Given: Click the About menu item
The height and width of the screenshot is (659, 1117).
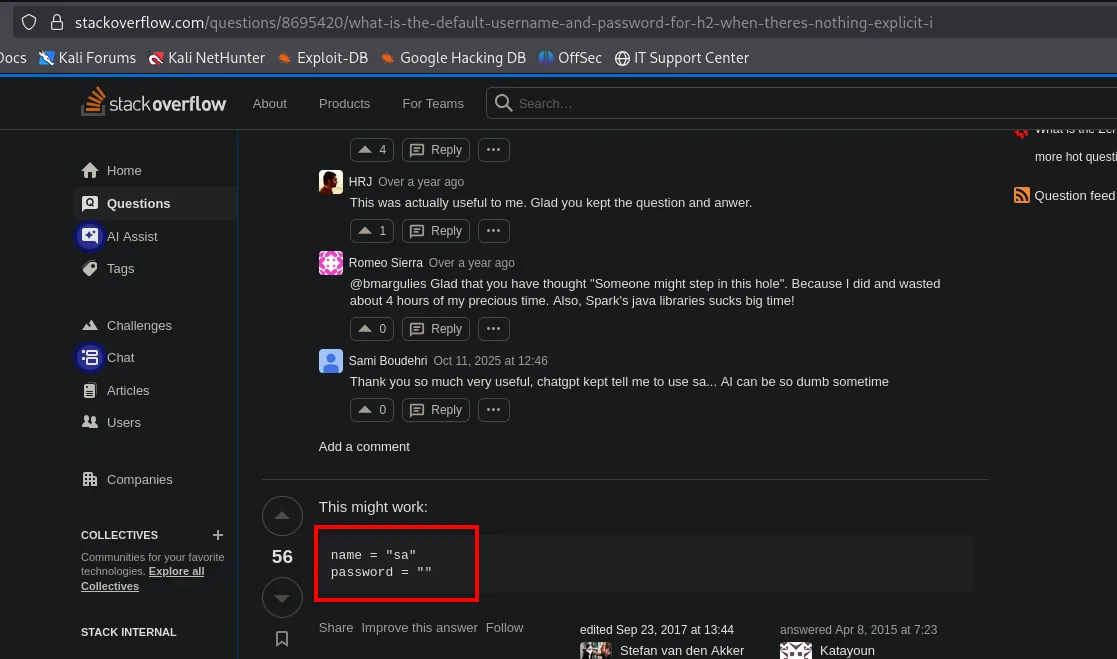Looking at the screenshot, I should coord(269,103).
